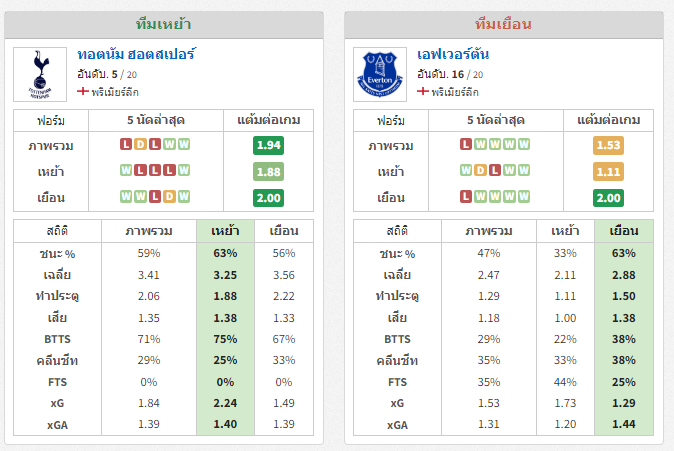Open the Everton team name link
The height and width of the screenshot is (451, 674).
pyautogui.click(x=453, y=55)
